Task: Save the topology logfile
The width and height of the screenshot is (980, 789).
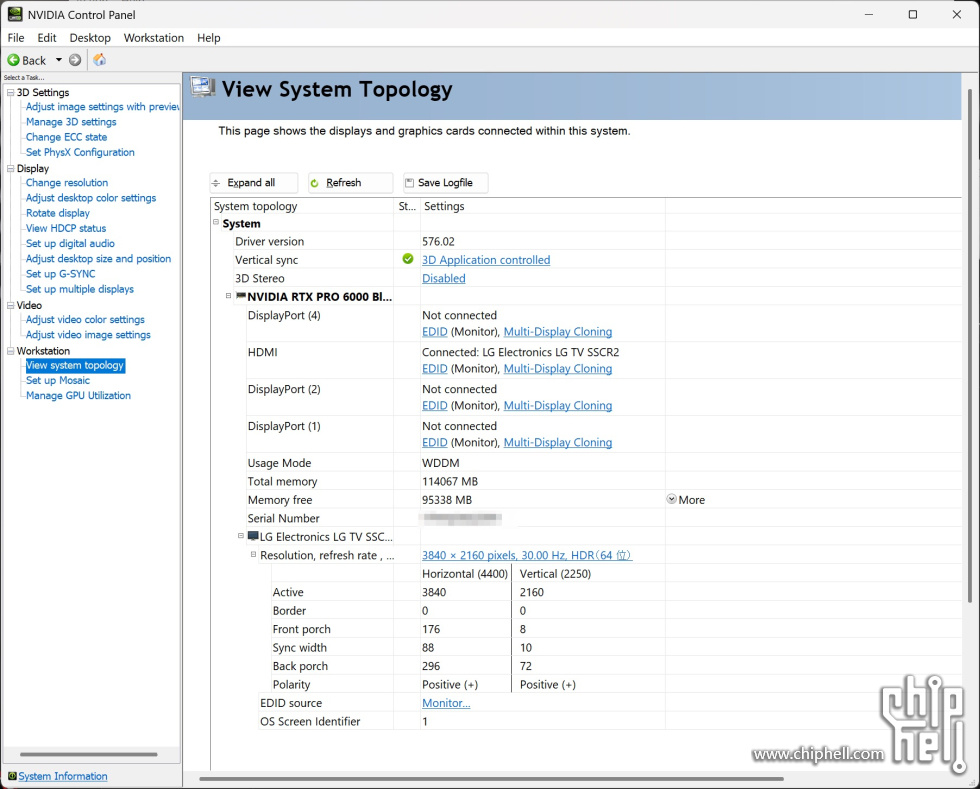Action: pos(445,183)
